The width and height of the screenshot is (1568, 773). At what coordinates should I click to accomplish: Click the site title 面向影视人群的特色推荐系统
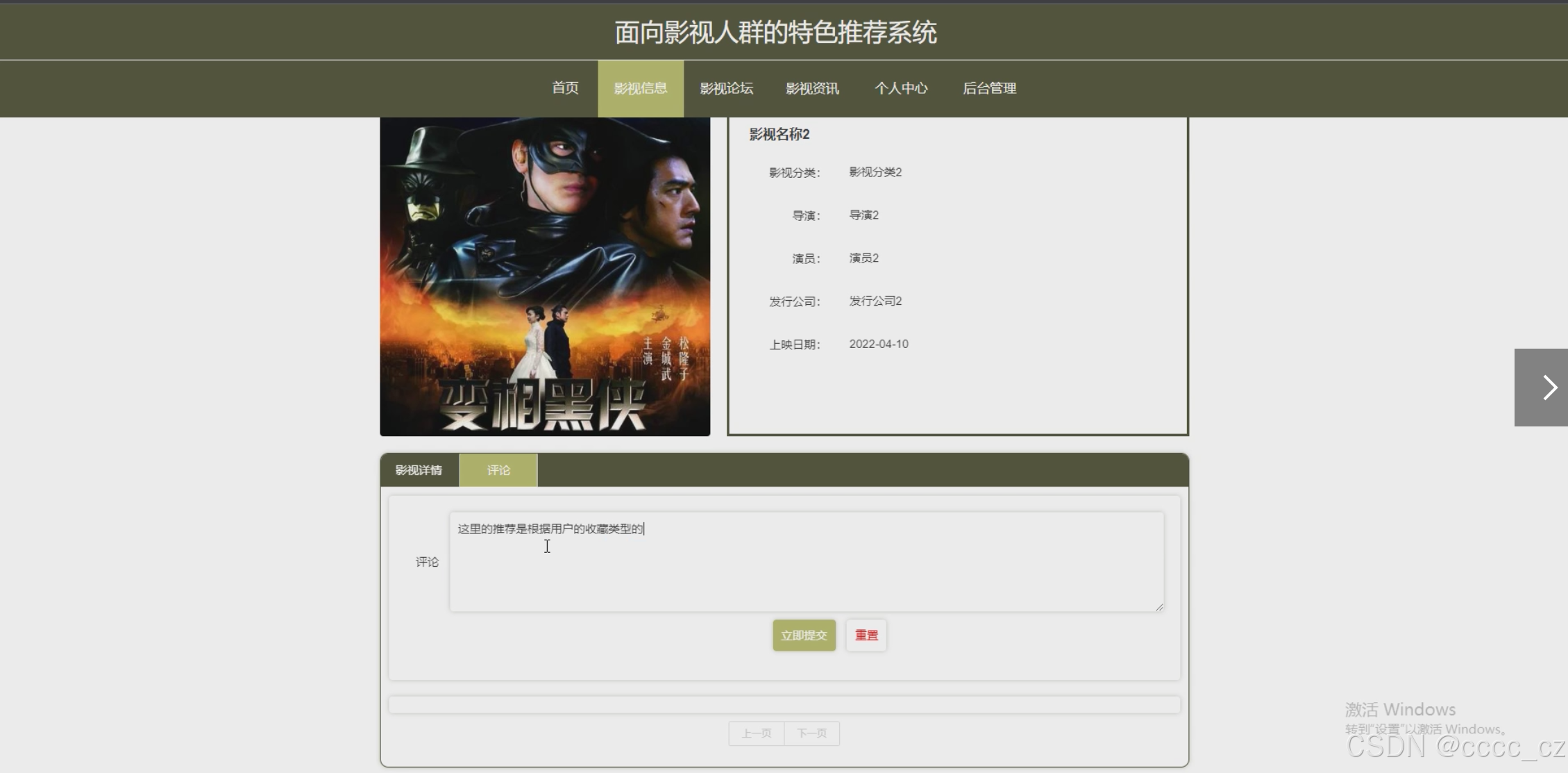pos(775,32)
